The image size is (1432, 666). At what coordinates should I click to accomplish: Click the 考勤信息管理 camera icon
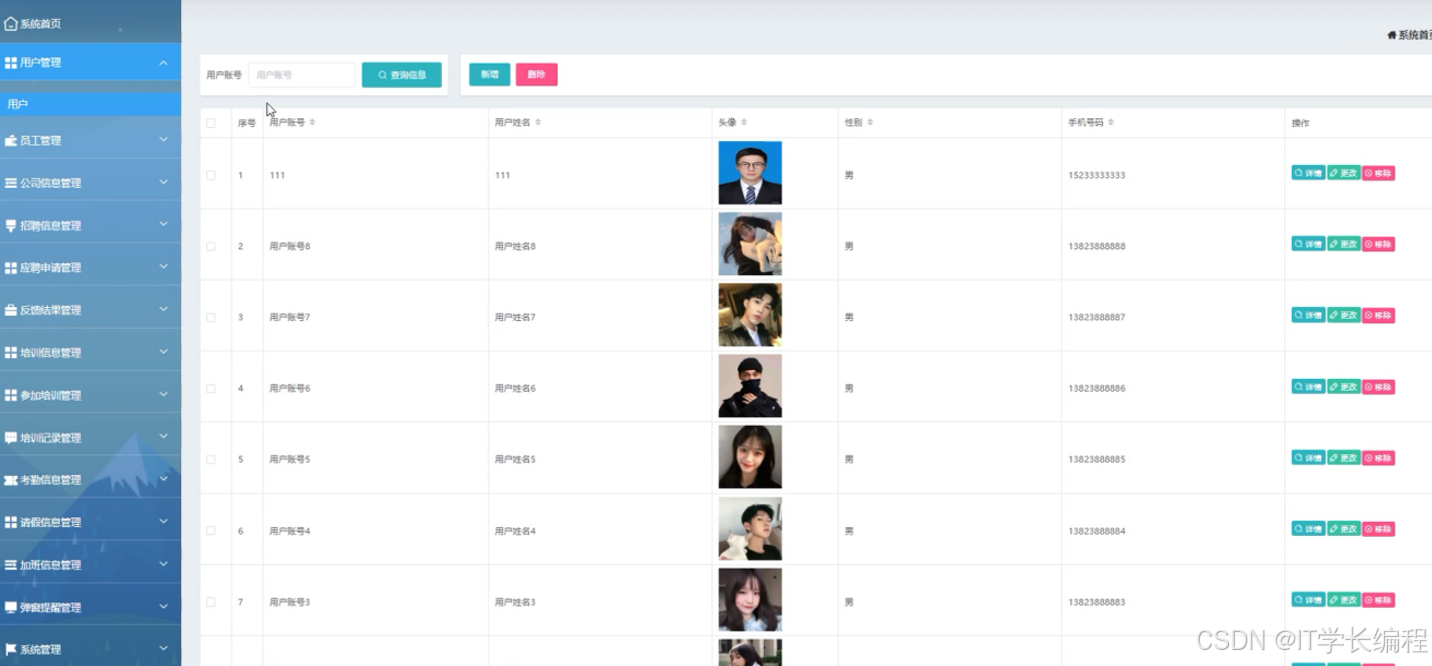[11, 480]
